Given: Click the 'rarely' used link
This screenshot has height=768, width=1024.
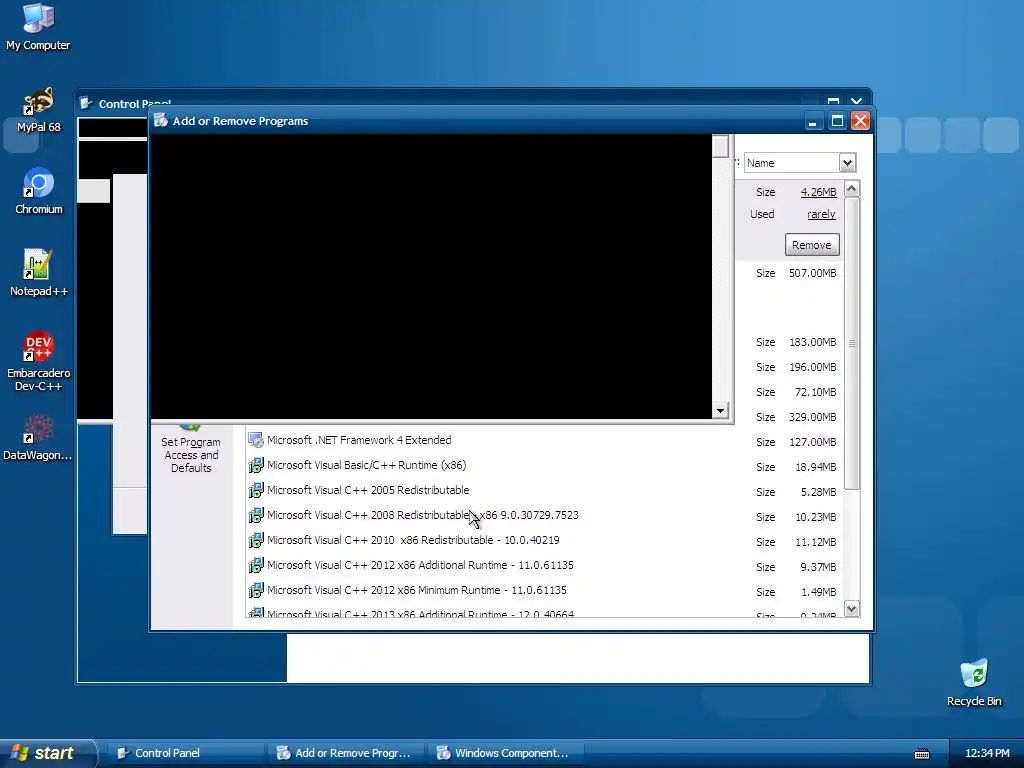Looking at the screenshot, I should point(821,214).
